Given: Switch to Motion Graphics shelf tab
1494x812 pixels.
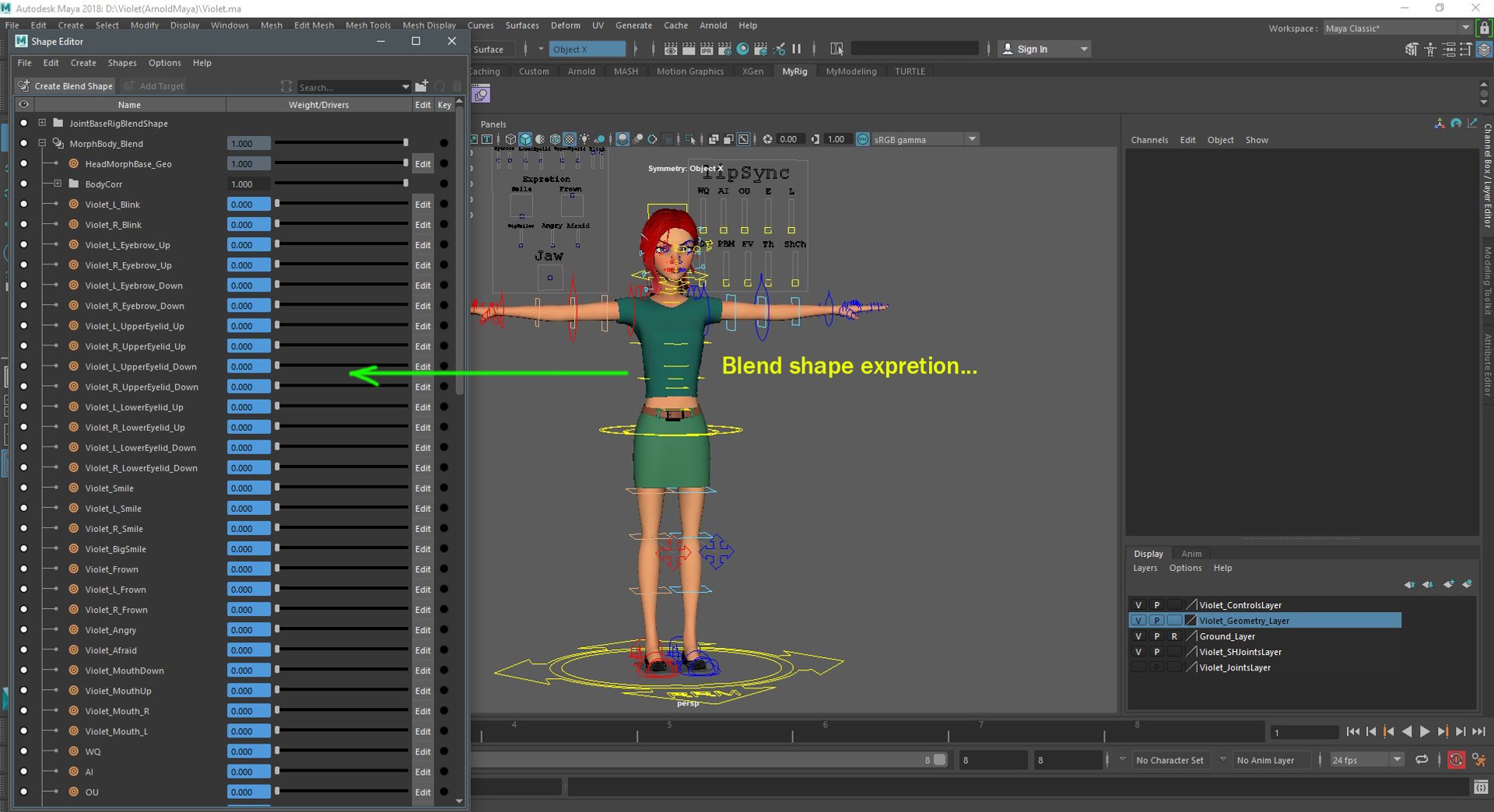Looking at the screenshot, I should point(689,72).
